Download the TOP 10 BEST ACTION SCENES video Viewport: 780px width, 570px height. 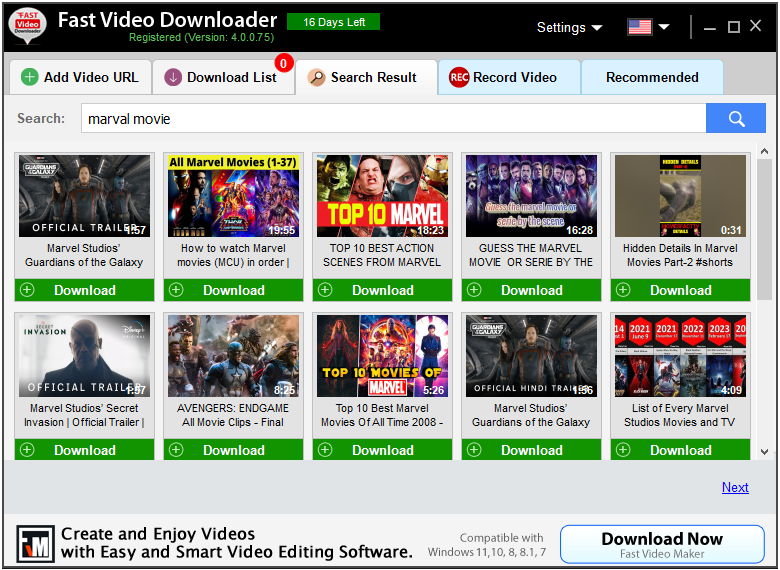[x=382, y=290]
